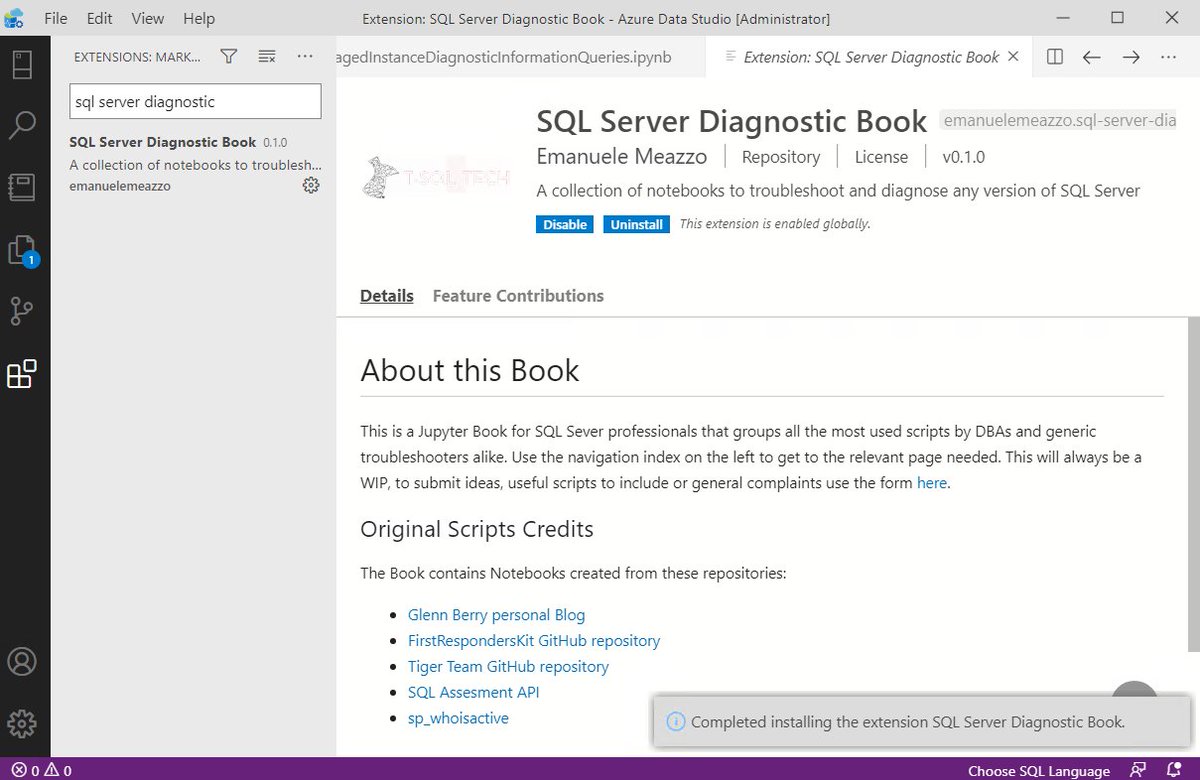Open SQL Assesment API link
1200x780 pixels.
(x=473, y=692)
